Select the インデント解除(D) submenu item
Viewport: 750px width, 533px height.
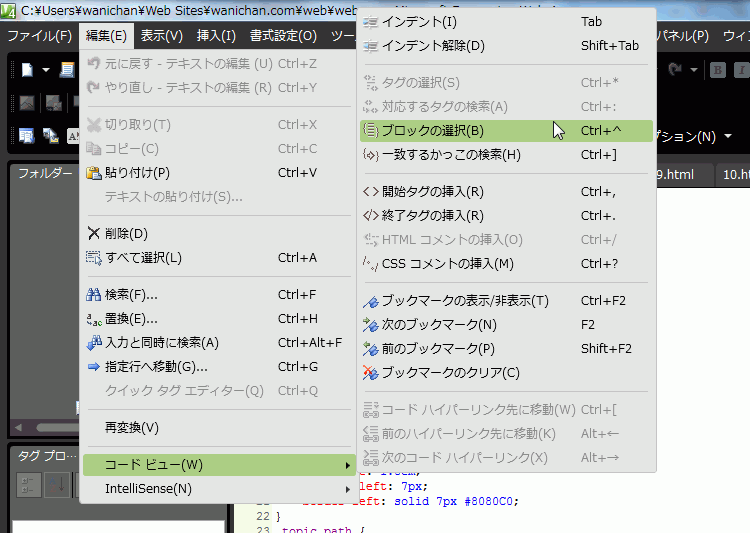[506, 46]
